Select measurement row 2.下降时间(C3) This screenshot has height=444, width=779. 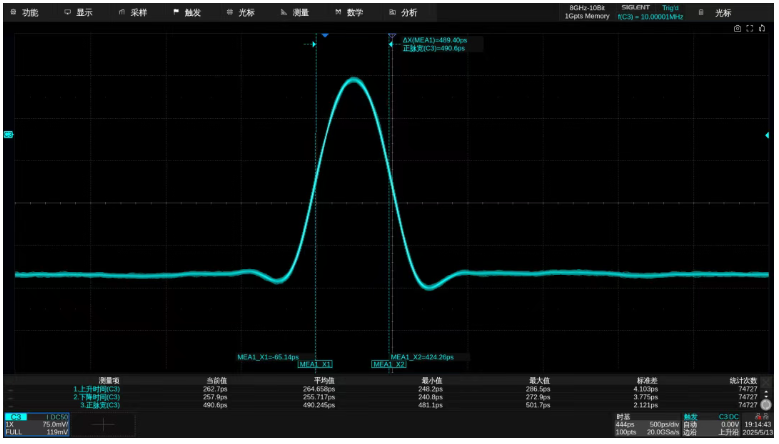tap(97, 397)
